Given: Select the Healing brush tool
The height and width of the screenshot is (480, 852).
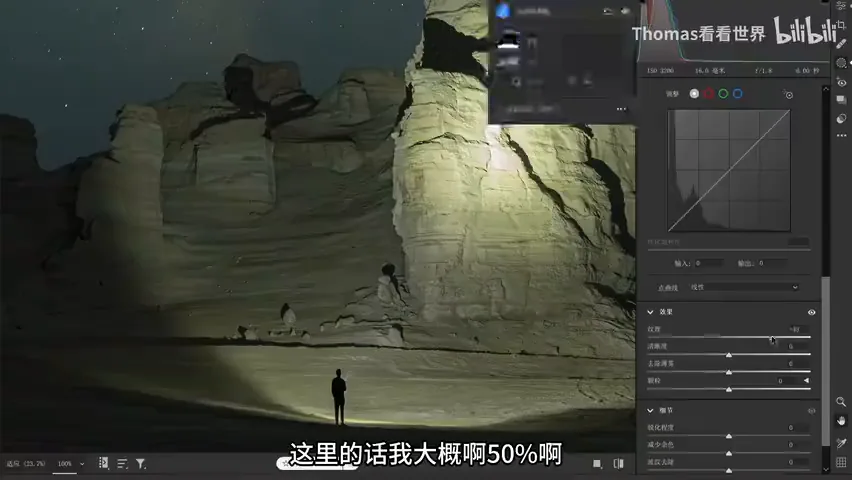Looking at the screenshot, I should 842,43.
